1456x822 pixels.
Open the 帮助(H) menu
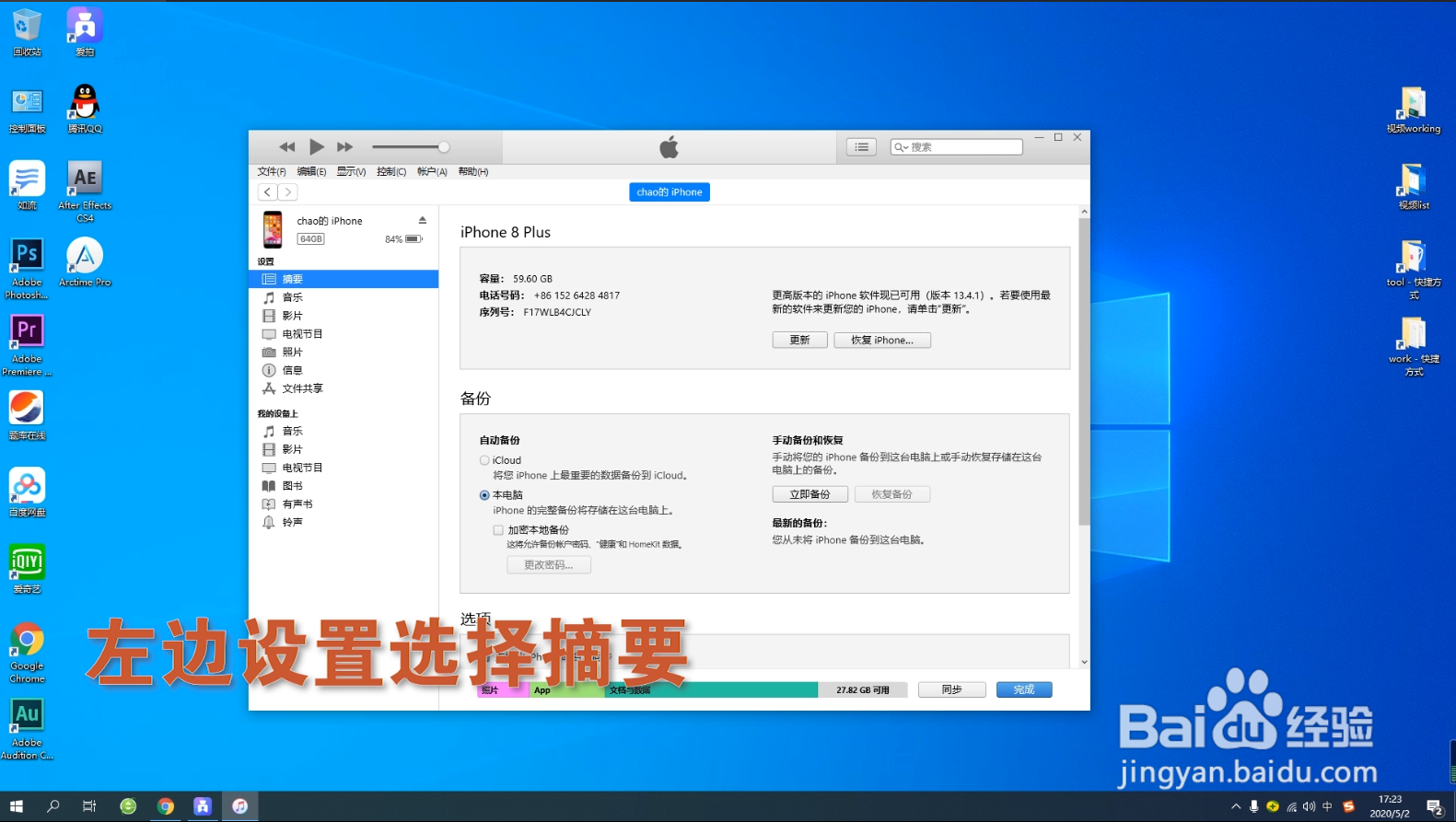pos(473,171)
